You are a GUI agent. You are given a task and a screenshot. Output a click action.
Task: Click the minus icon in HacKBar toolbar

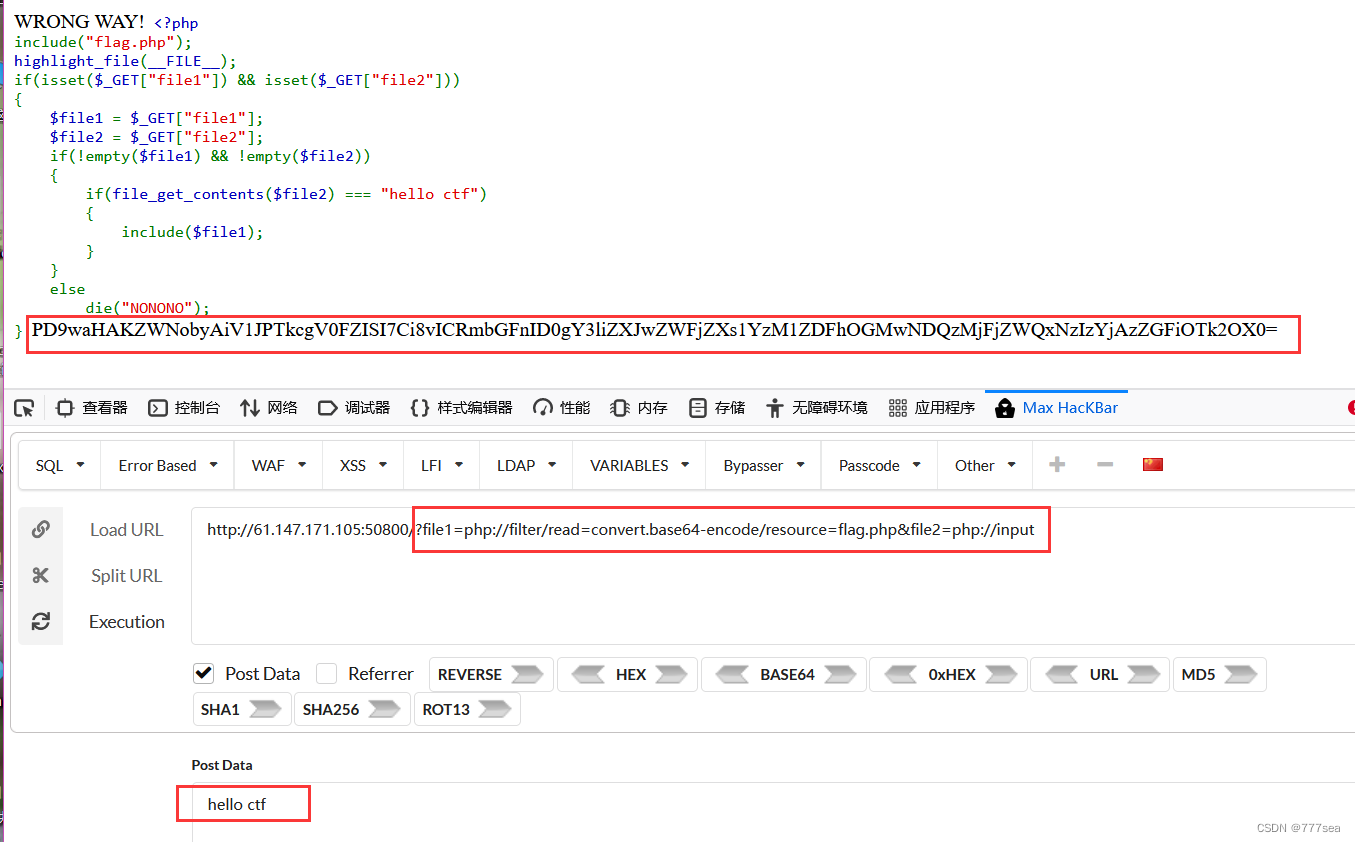(1105, 465)
